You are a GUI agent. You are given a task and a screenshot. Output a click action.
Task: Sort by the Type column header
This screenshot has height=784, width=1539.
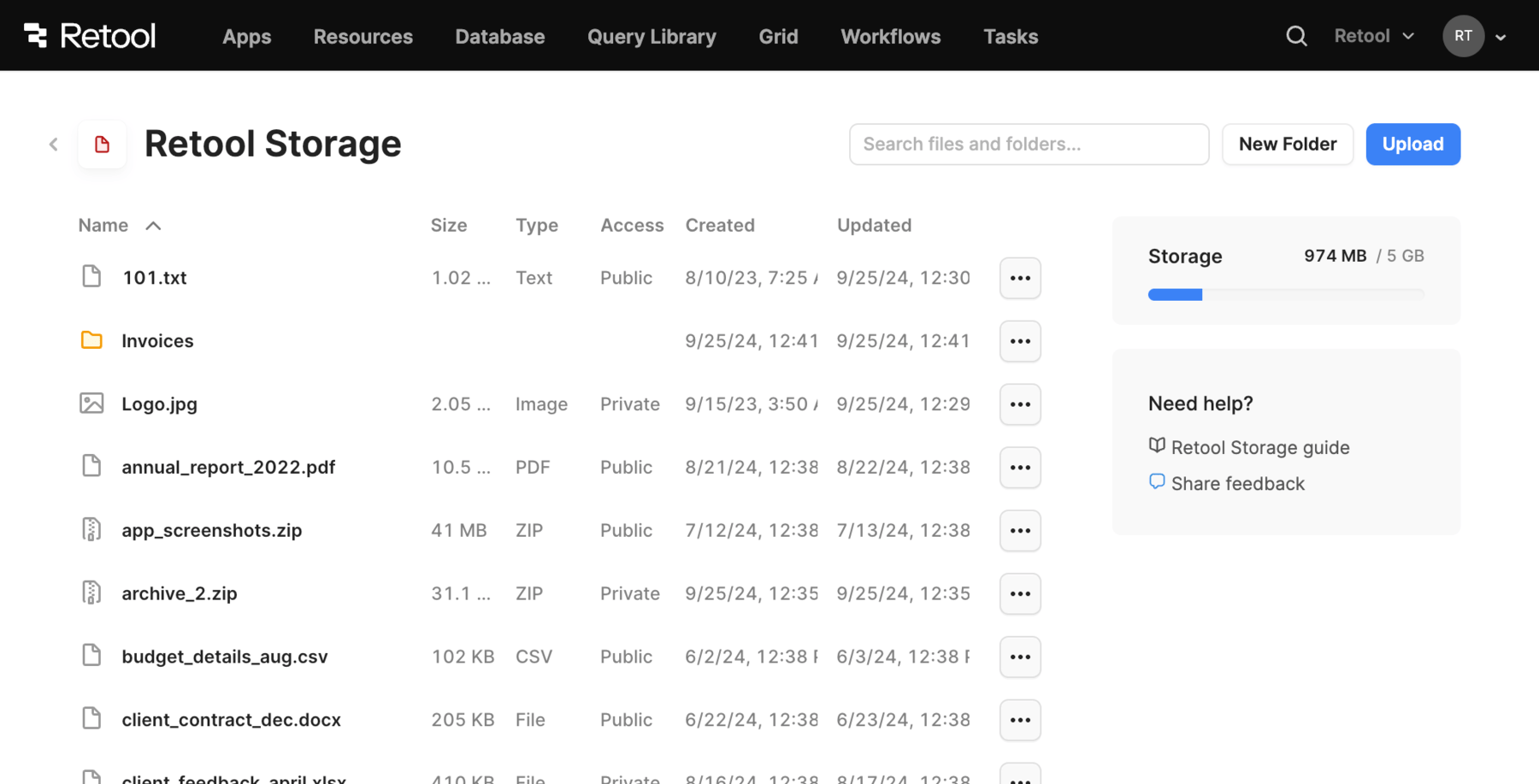[x=537, y=225]
